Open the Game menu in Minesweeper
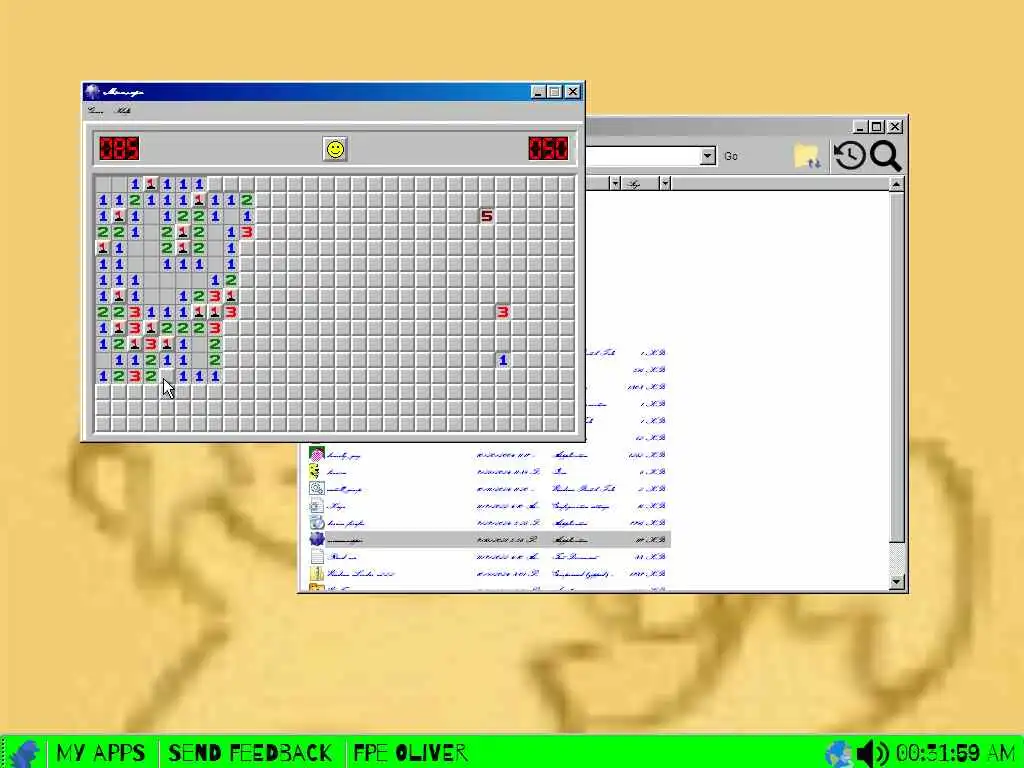The height and width of the screenshot is (768, 1024). point(95,111)
